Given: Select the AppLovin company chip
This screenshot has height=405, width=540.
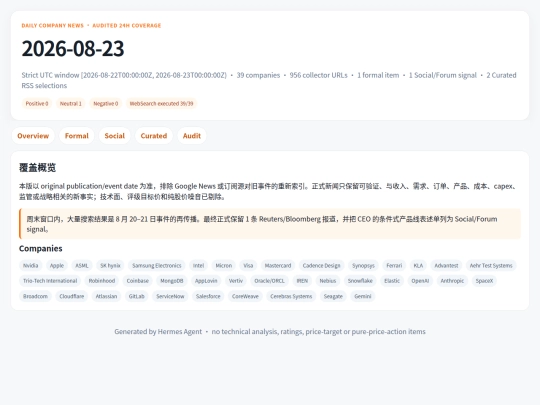Looking at the screenshot, I should pyautogui.click(x=206, y=281).
